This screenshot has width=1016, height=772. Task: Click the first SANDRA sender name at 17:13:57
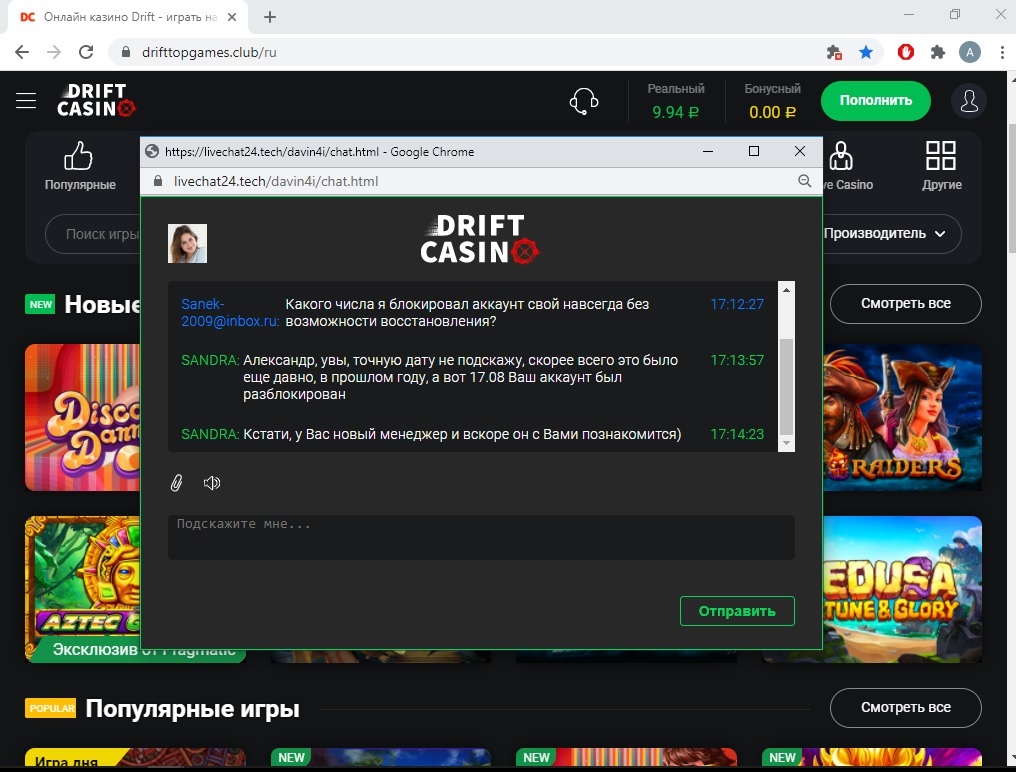click(210, 360)
